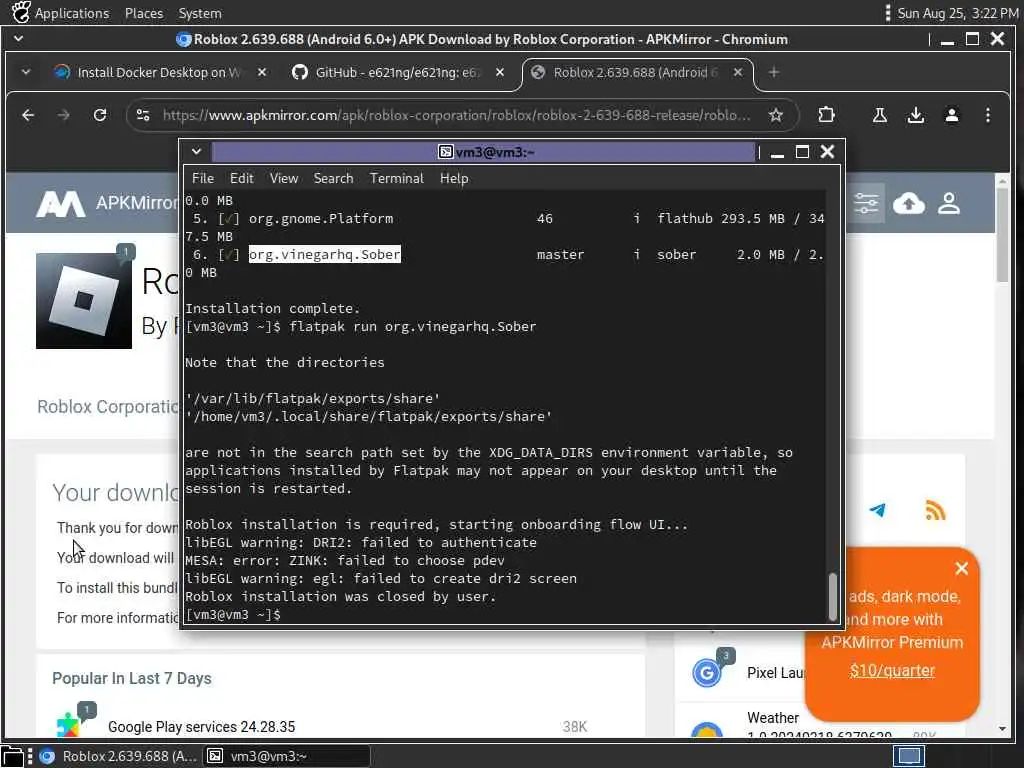The width and height of the screenshot is (1024, 768).
Task: Click the terminal shell prompt line
Action: pyautogui.click(x=232, y=615)
